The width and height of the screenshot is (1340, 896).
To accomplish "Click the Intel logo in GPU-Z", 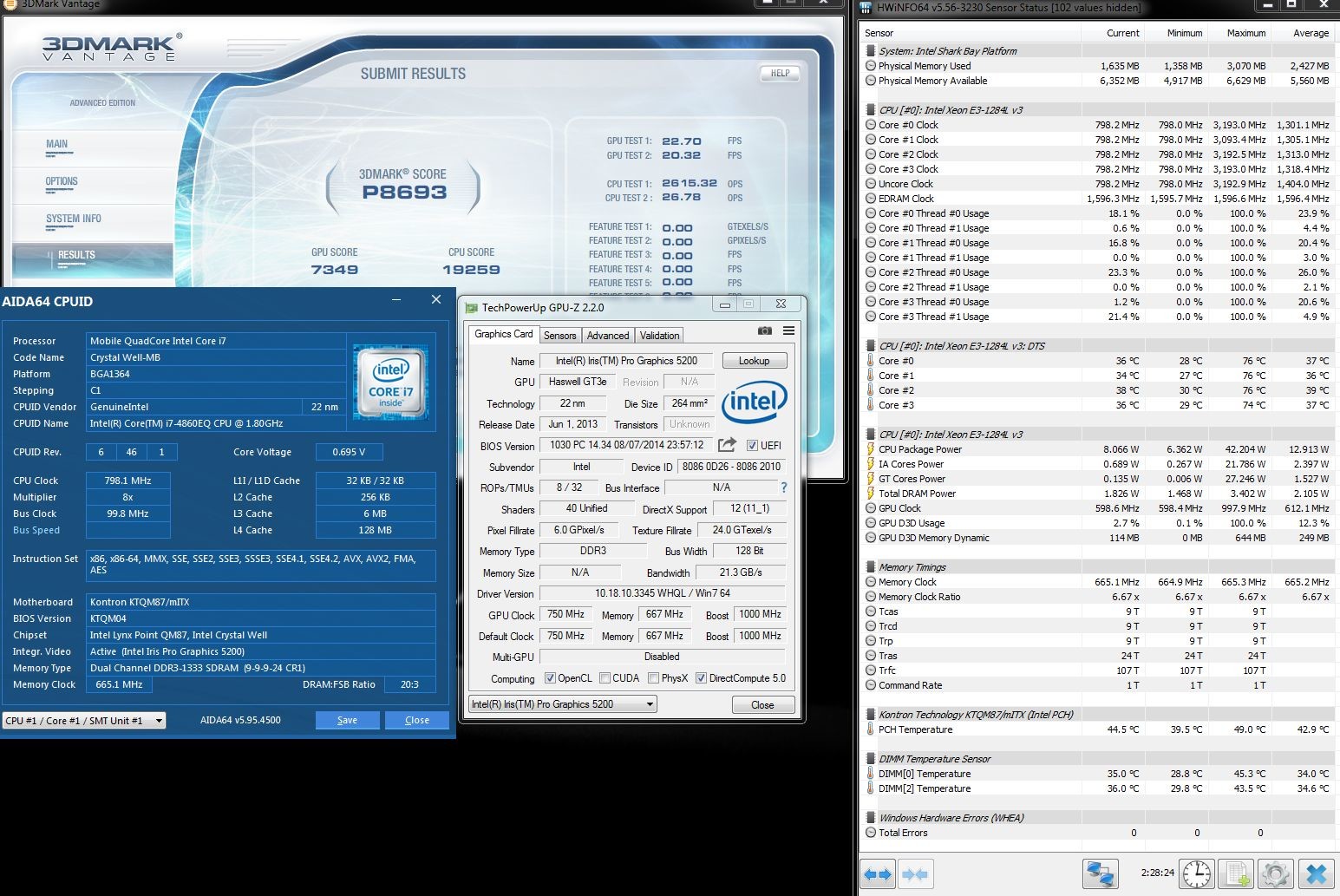I will click(x=755, y=401).
